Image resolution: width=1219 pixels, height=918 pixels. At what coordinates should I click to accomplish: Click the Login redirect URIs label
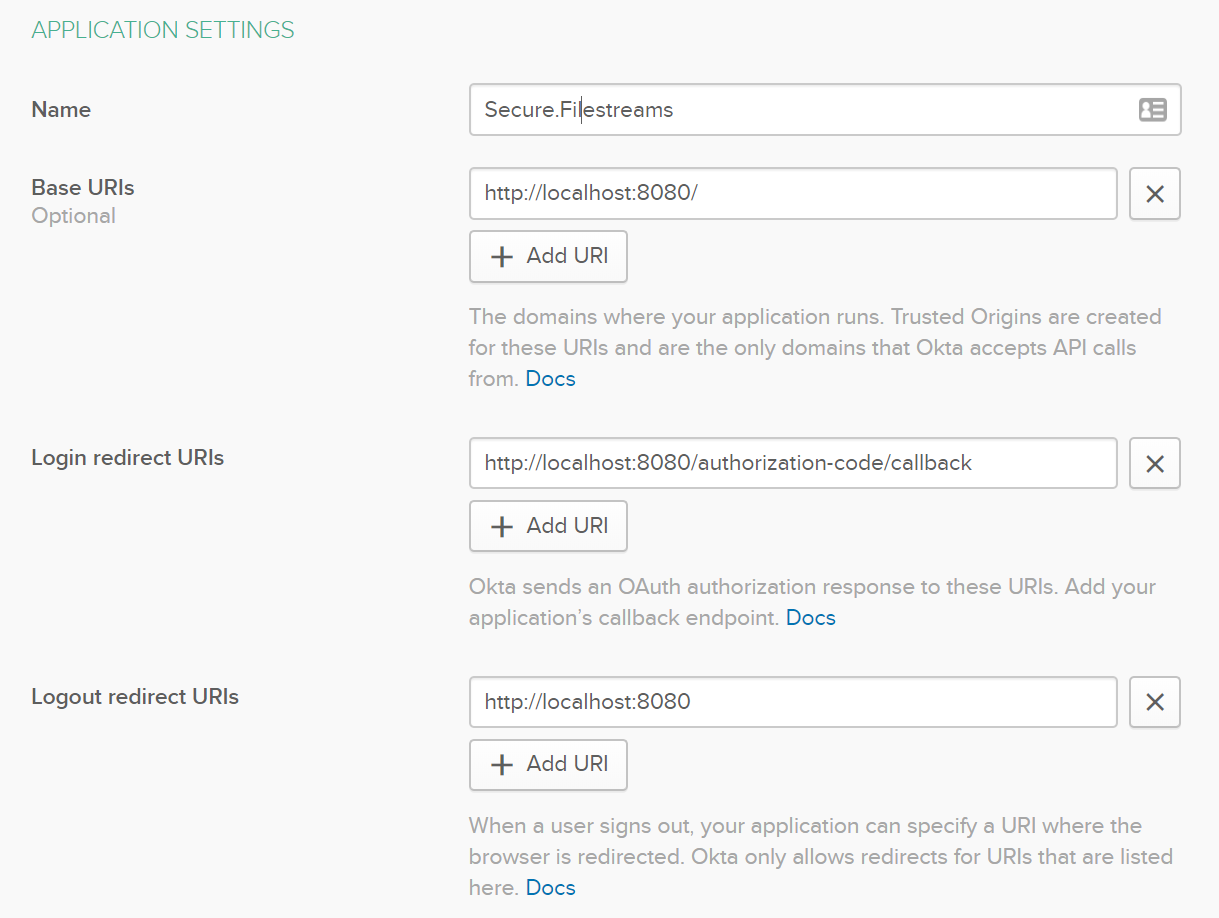[128, 458]
